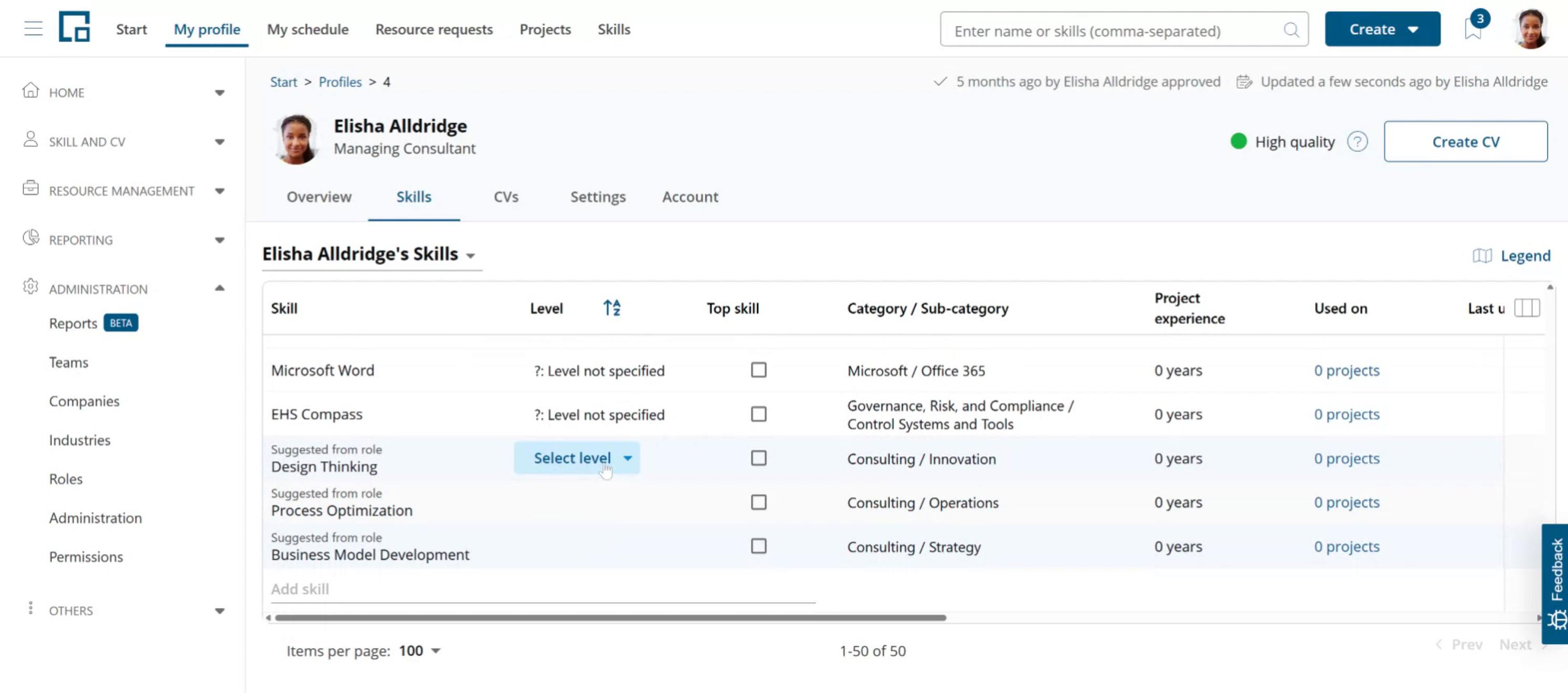This screenshot has width=1568, height=693.
Task: Check Top skill for Process Optimization
Action: (x=758, y=502)
